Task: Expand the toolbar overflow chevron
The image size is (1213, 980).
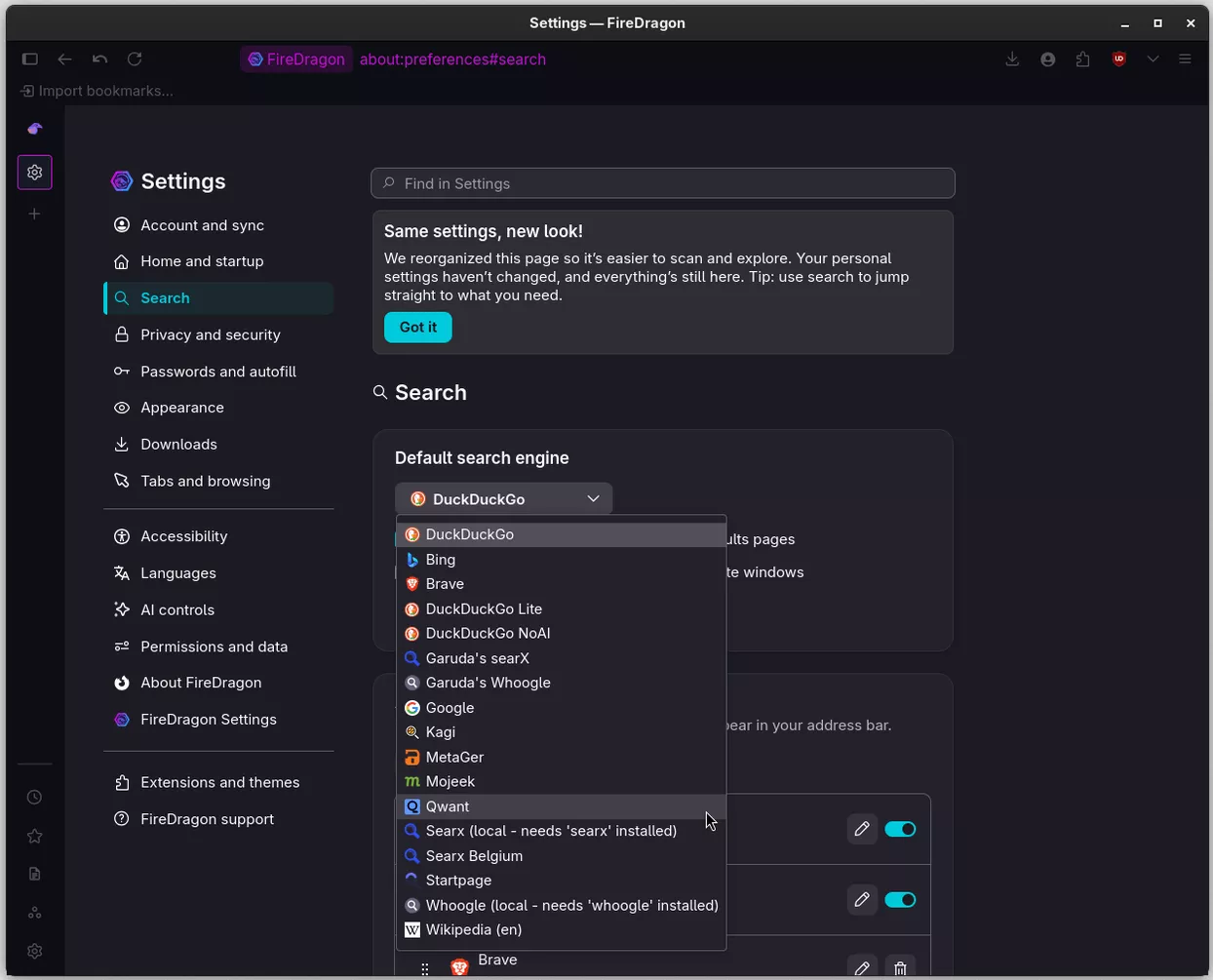Action: point(1153,59)
